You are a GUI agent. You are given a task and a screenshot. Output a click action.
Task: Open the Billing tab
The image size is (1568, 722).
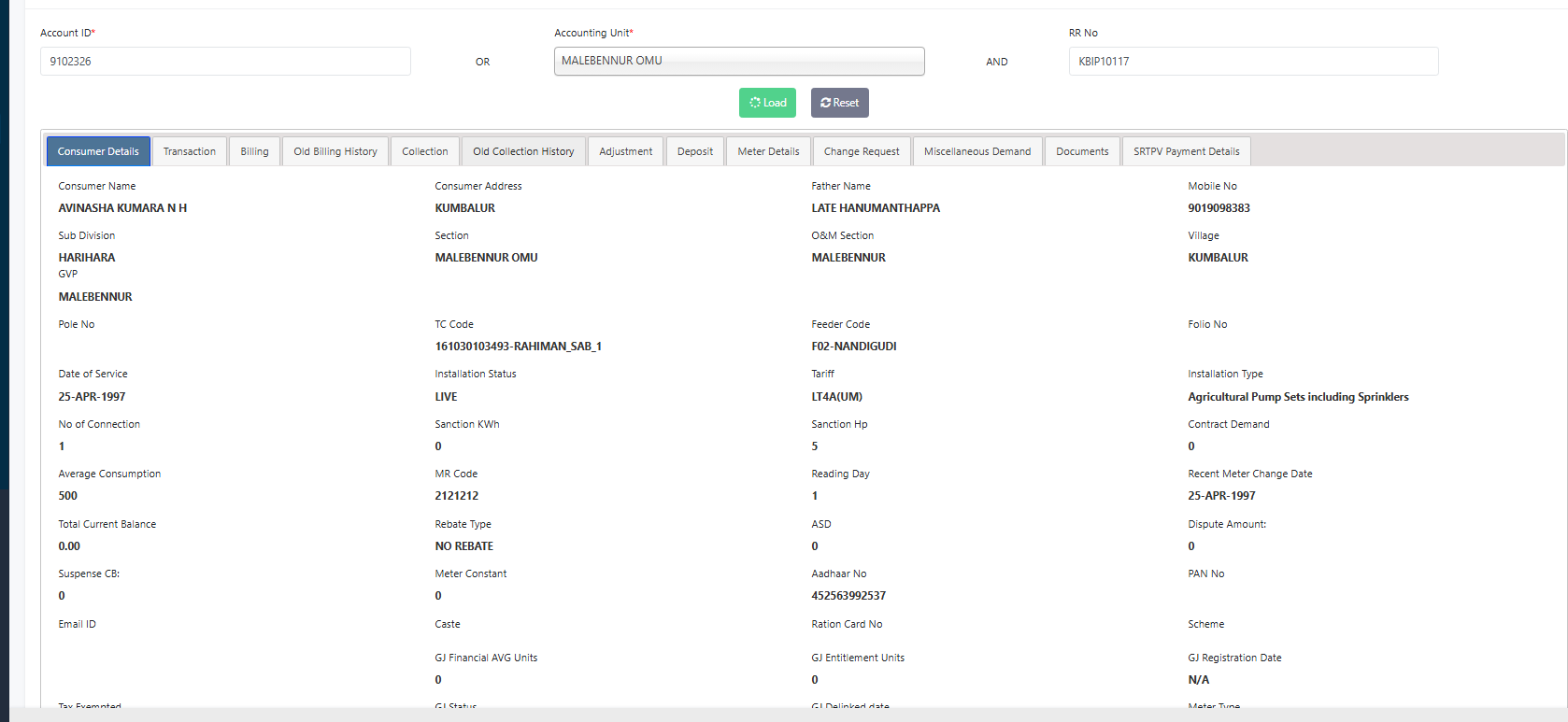pos(254,151)
